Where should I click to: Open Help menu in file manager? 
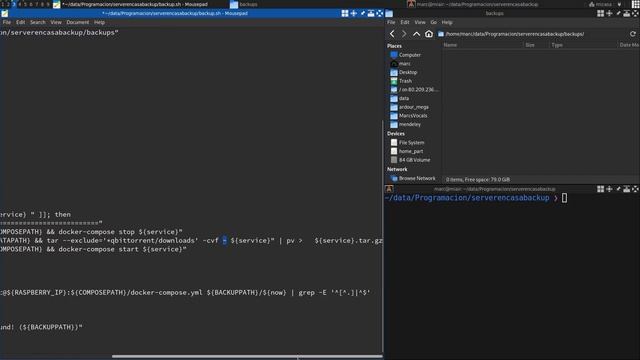click(x=447, y=22)
